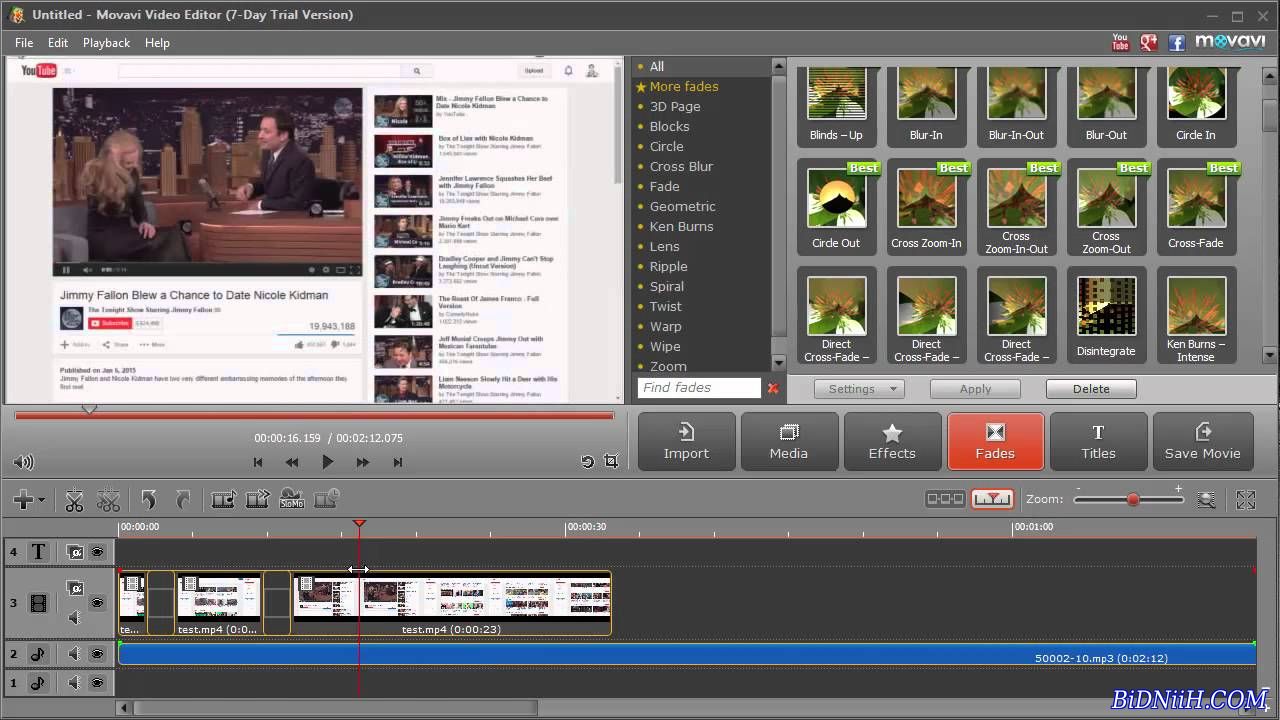1280x720 pixels.
Task: Select the Cross-Fade thumbnail
Action: click(x=1196, y=207)
